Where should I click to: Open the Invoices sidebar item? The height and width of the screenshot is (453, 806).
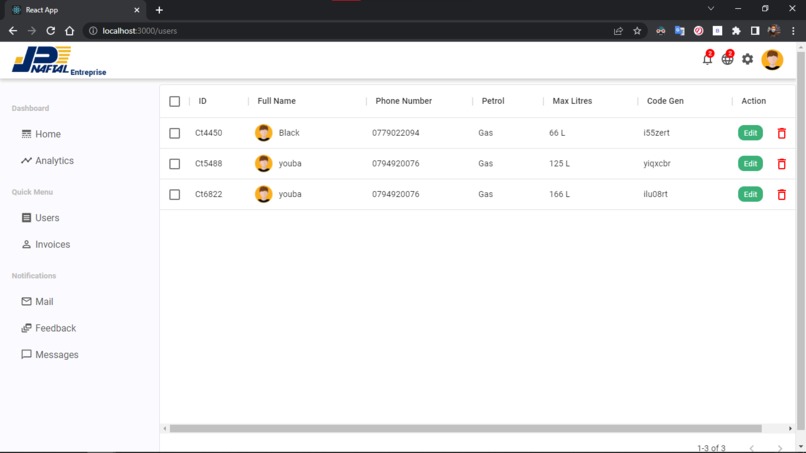46,245
